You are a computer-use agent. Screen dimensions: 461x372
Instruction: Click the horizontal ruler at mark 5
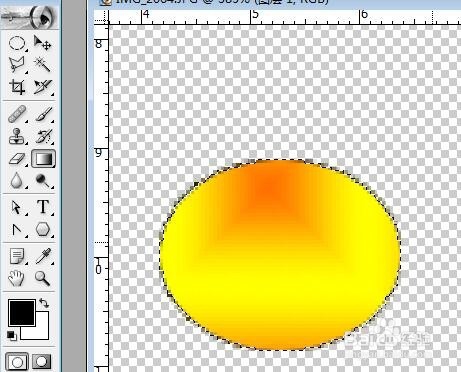(x=254, y=15)
